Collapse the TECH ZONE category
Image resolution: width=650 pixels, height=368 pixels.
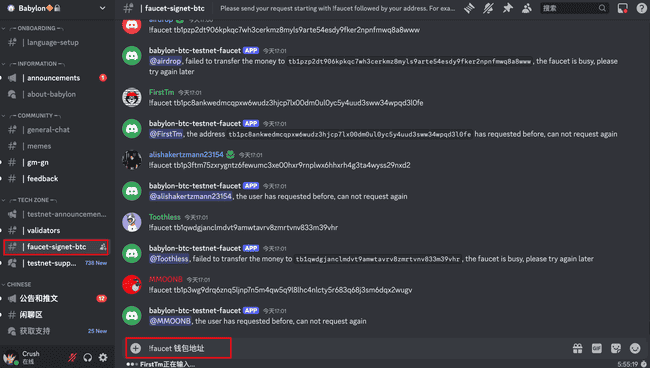pyautogui.click(x=33, y=200)
